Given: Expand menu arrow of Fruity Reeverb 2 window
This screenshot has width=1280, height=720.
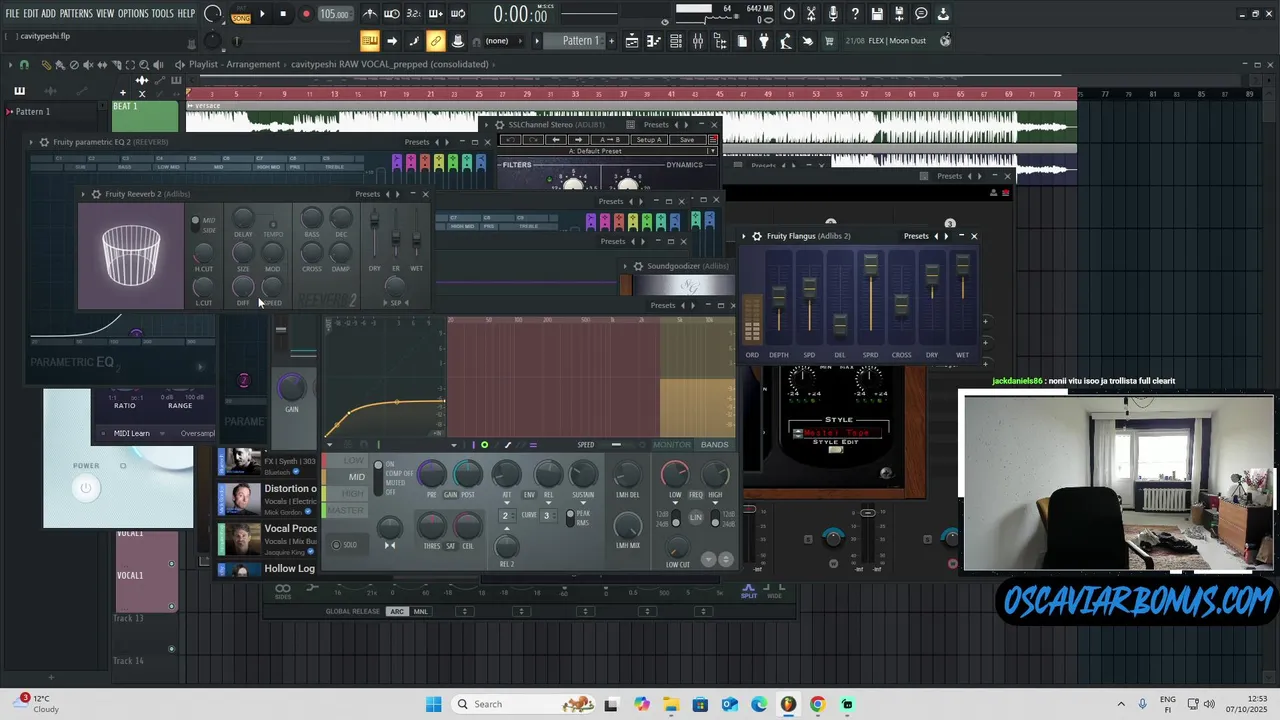Looking at the screenshot, I should (x=84, y=194).
